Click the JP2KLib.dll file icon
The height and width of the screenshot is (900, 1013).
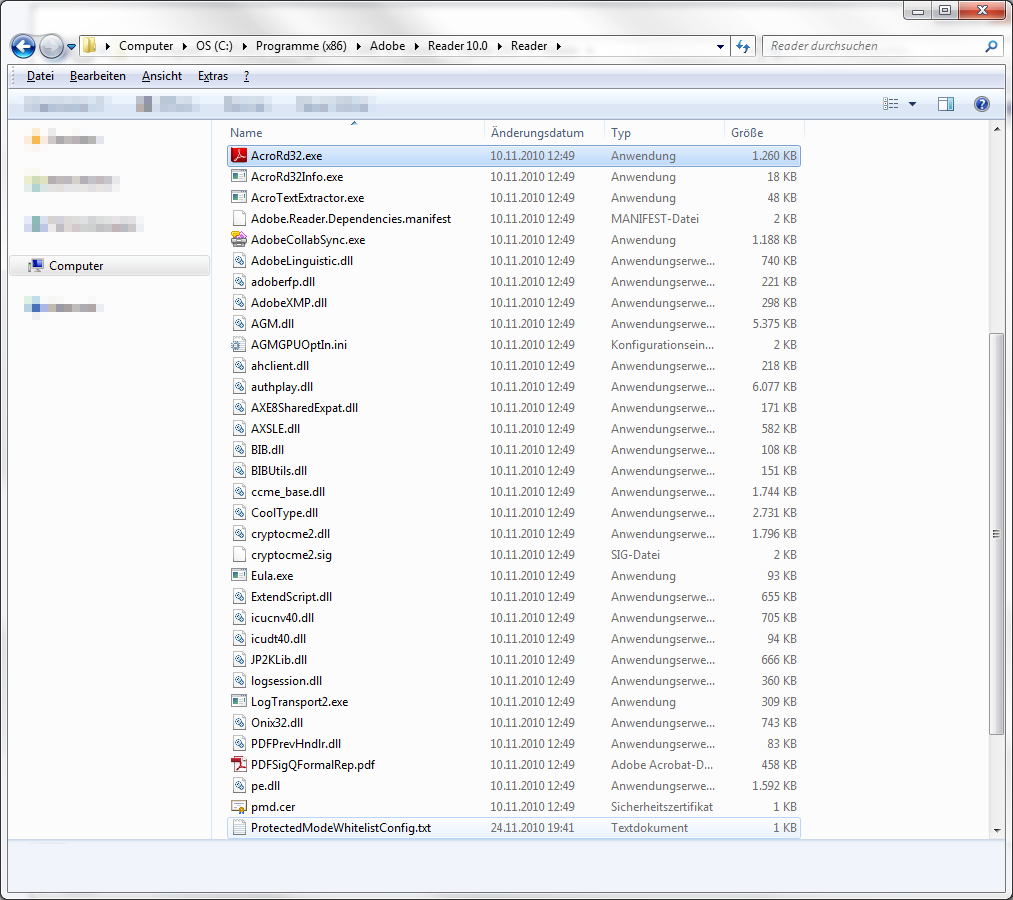[239, 659]
